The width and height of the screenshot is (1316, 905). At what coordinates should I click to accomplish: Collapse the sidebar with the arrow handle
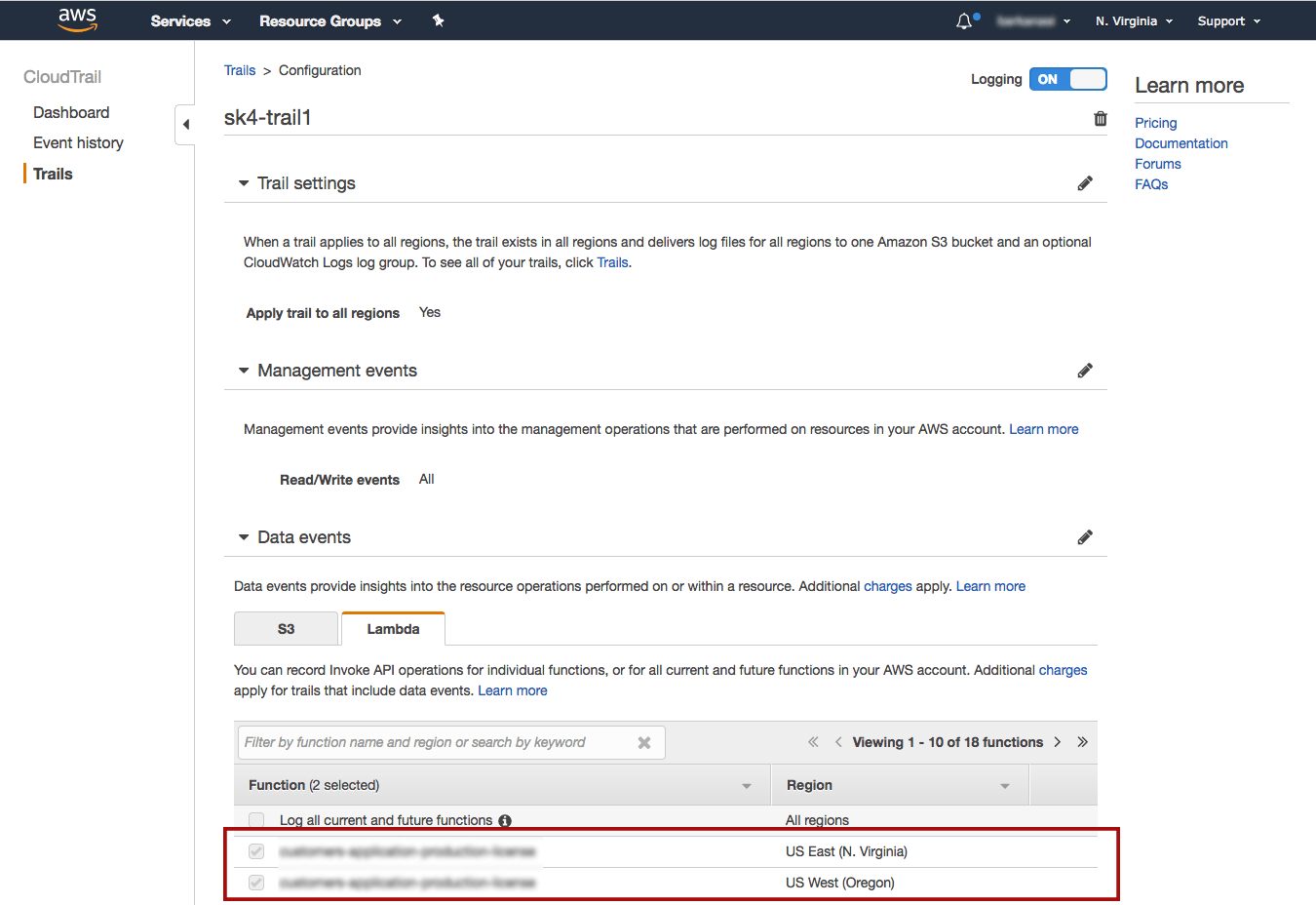coord(185,124)
